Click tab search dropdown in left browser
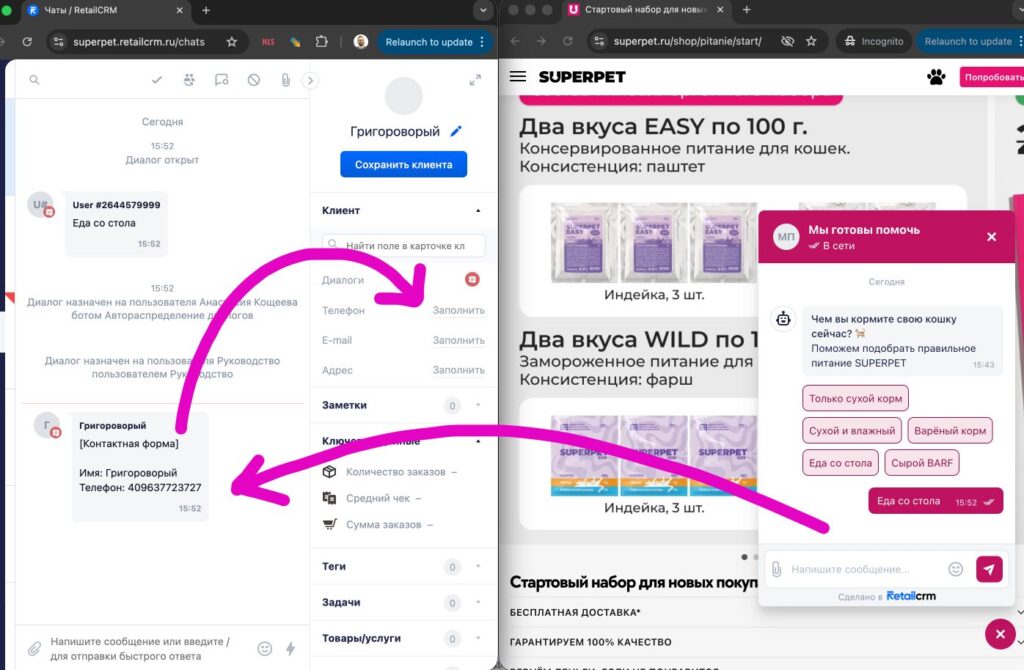Viewport: 1024px width, 670px height. click(x=483, y=10)
